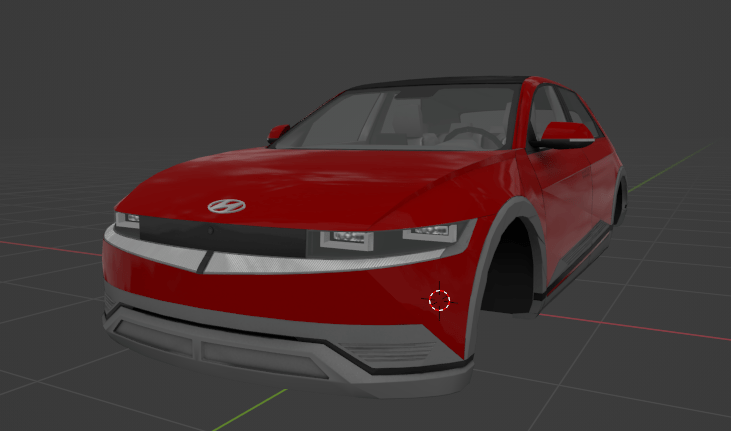Select the windshield glass

(396, 119)
